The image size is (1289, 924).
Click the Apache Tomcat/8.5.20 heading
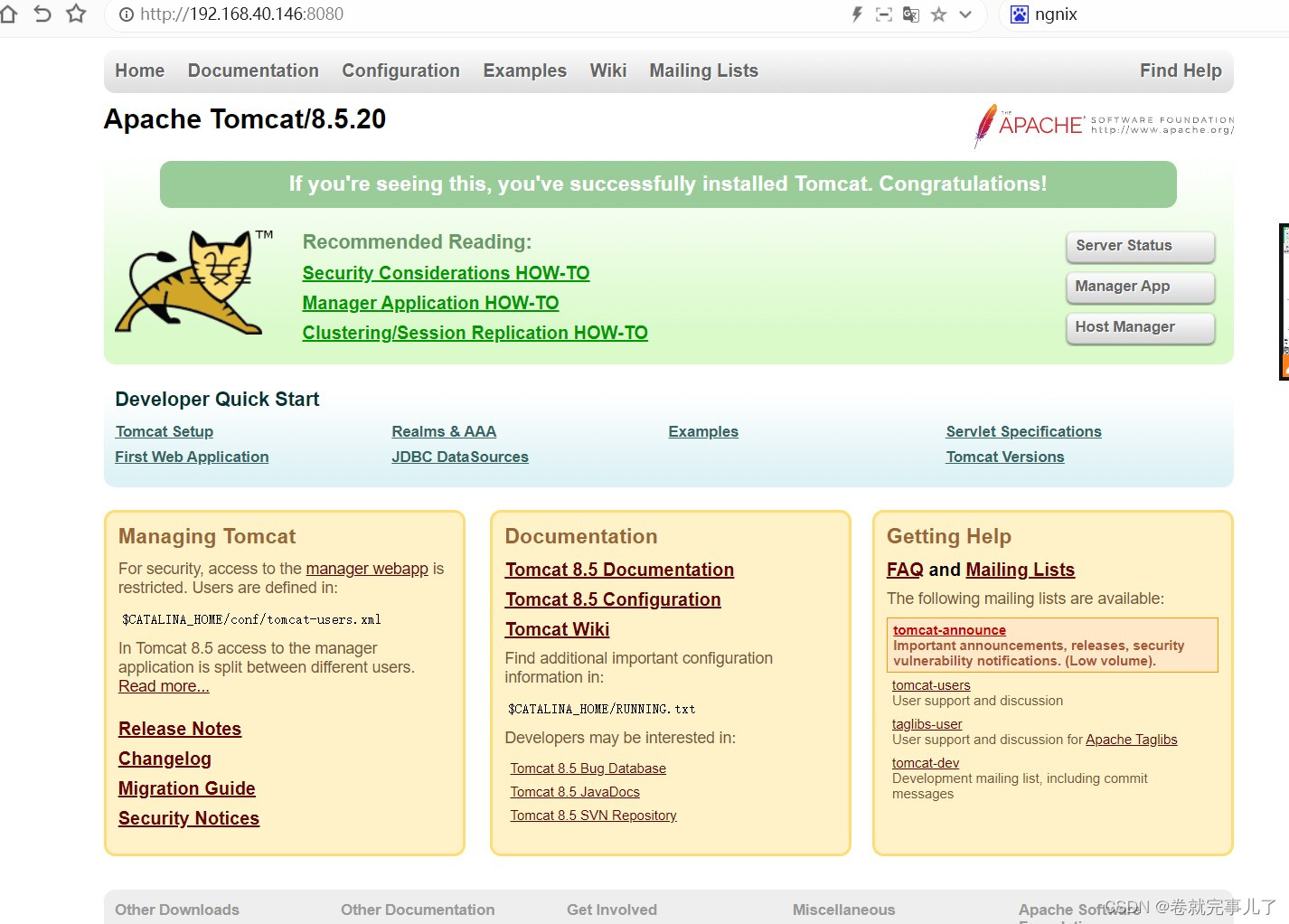(x=245, y=119)
